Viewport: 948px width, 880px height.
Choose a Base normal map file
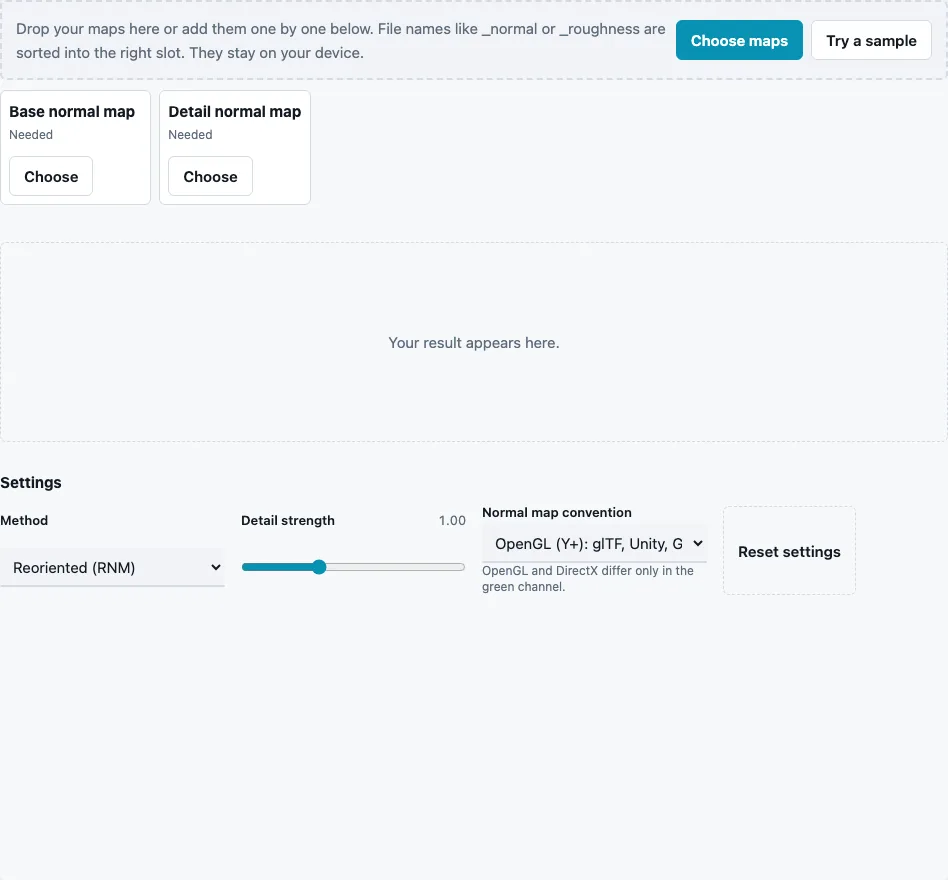tap(51, 176)
